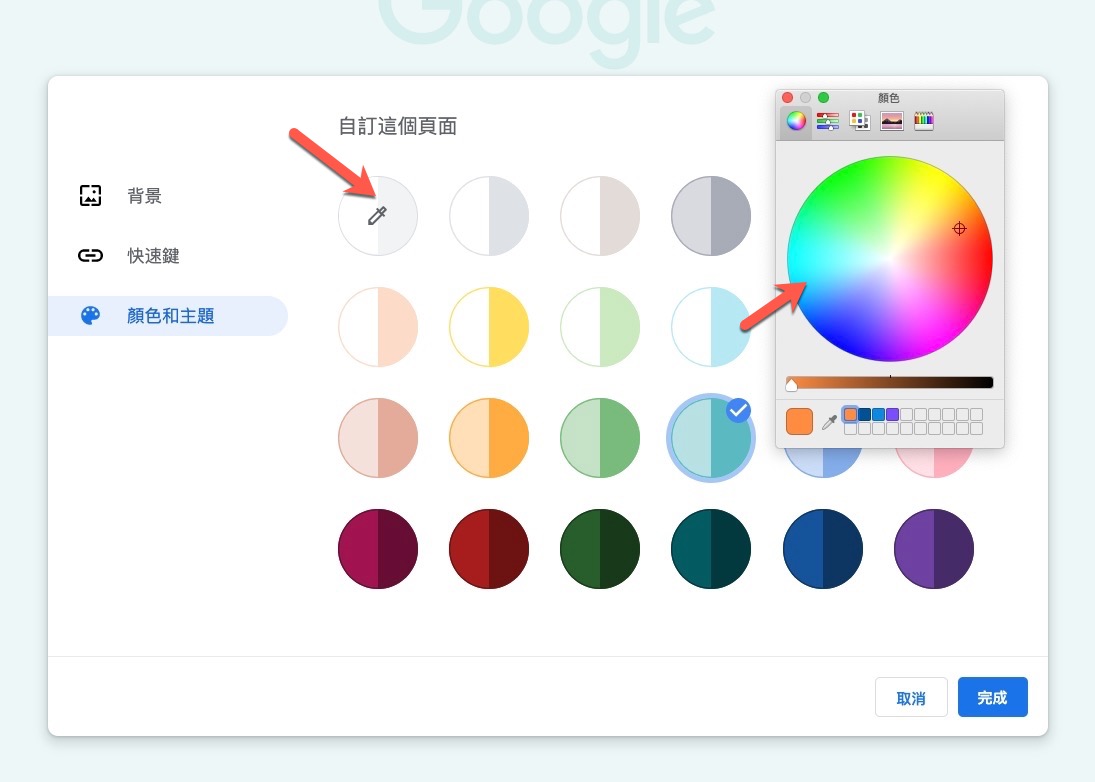Select the 顏色和主題 sidebar item
The width and height of the screenshot is (1095, 782).
pyautogui.click(x=168, y=316)
